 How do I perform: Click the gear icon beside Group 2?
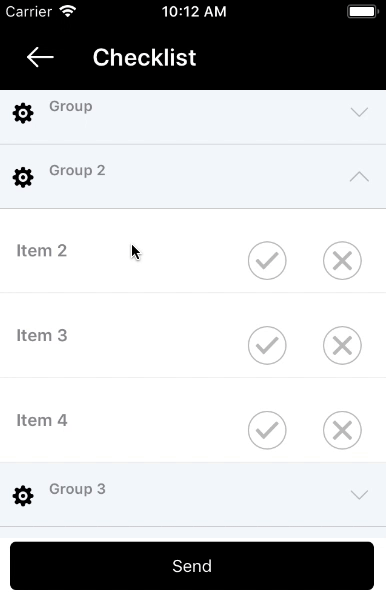point(23,177)
